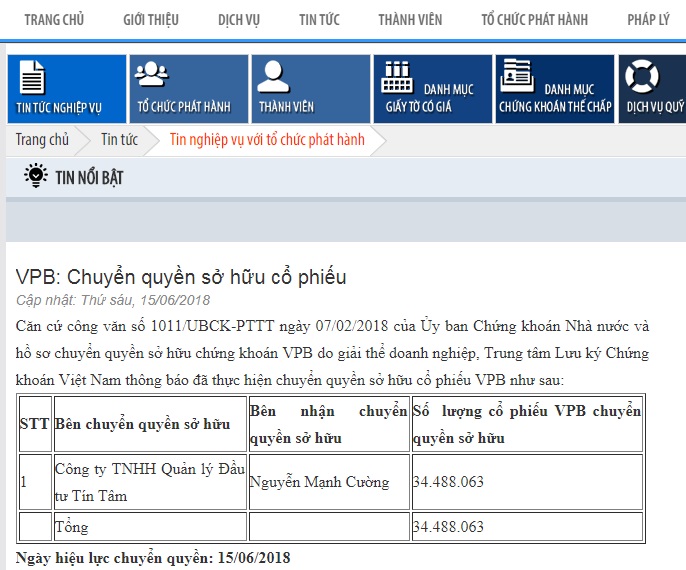Open the TỔ CHỨC PHÁT HÀNH top menu

tap(535, 20)
